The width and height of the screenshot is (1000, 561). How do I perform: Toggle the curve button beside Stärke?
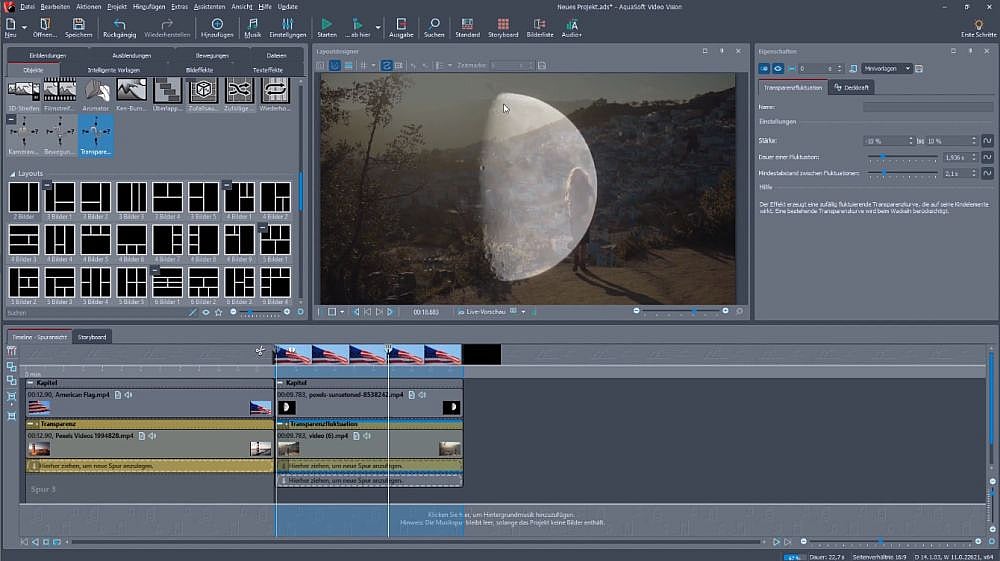point(986,141)
